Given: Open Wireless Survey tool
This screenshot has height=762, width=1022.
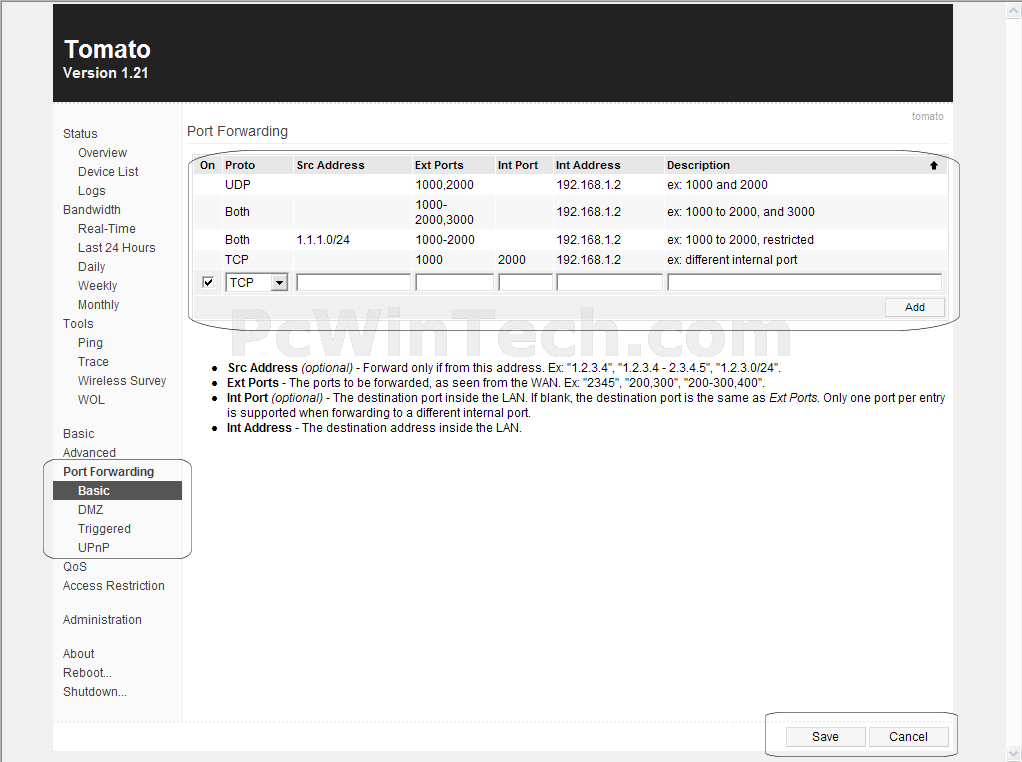Looking at the screenshot, I should click(122, 381).
